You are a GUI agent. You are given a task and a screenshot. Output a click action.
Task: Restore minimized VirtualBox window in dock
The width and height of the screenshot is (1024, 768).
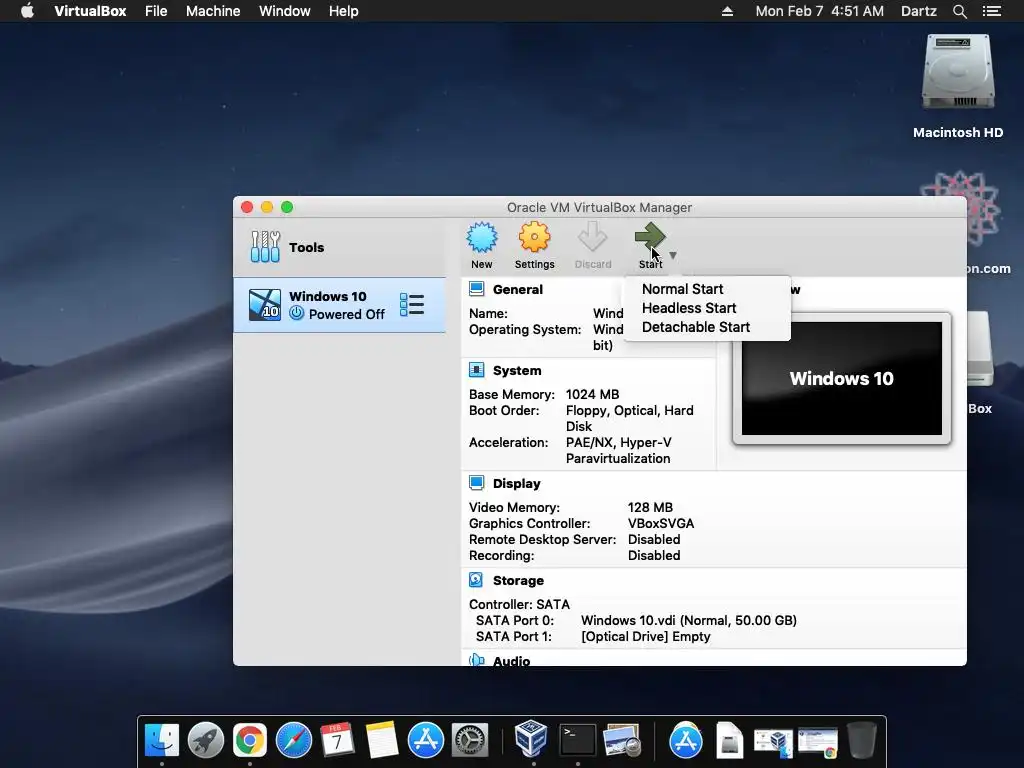[773, 742]
